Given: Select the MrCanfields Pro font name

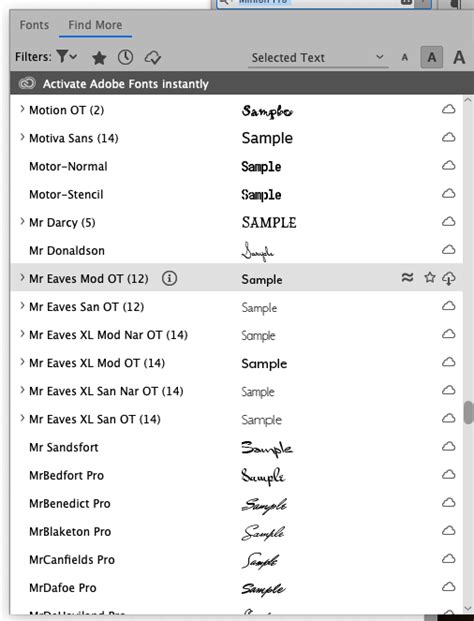Looking at the screenshot, I should click(x=72, y=560).
